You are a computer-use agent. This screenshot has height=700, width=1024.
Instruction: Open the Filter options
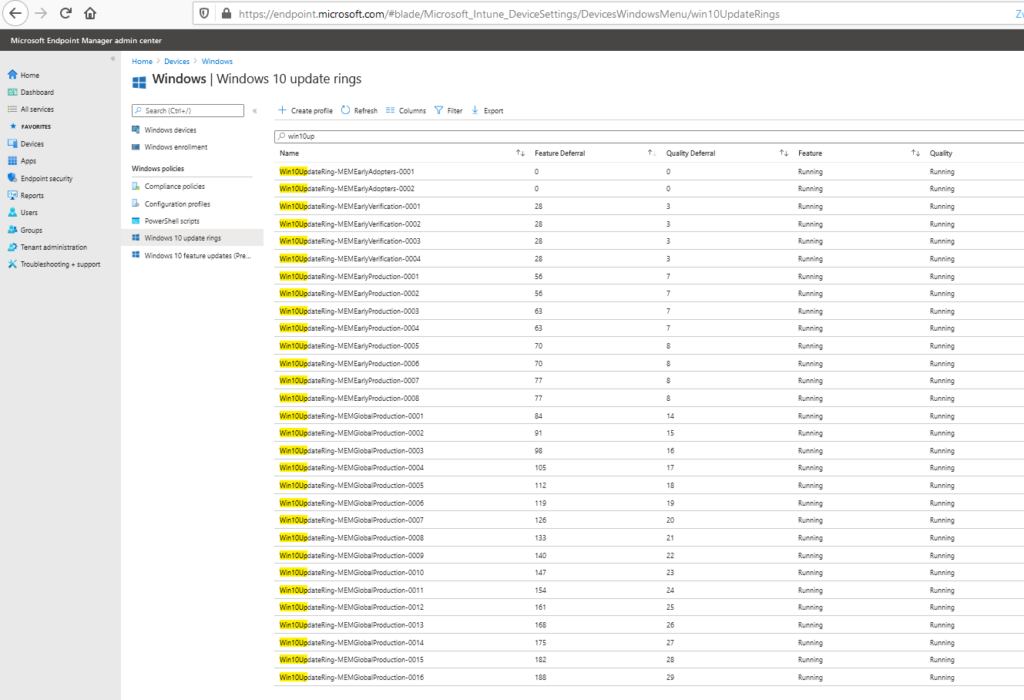click(x=448, y=110)
